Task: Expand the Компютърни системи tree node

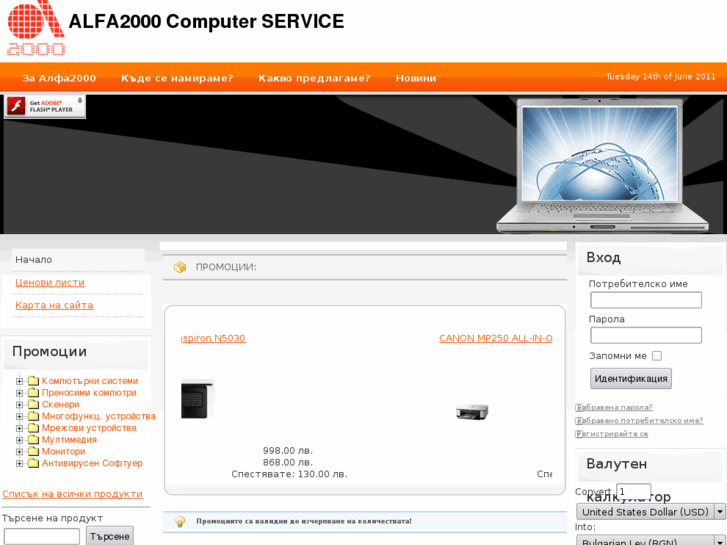Action: [x=19, y=381]
